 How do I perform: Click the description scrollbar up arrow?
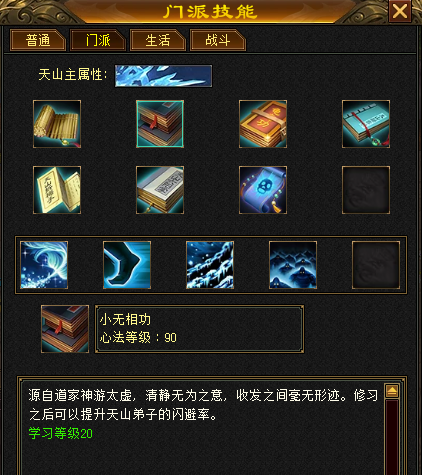tap(392, 391)
